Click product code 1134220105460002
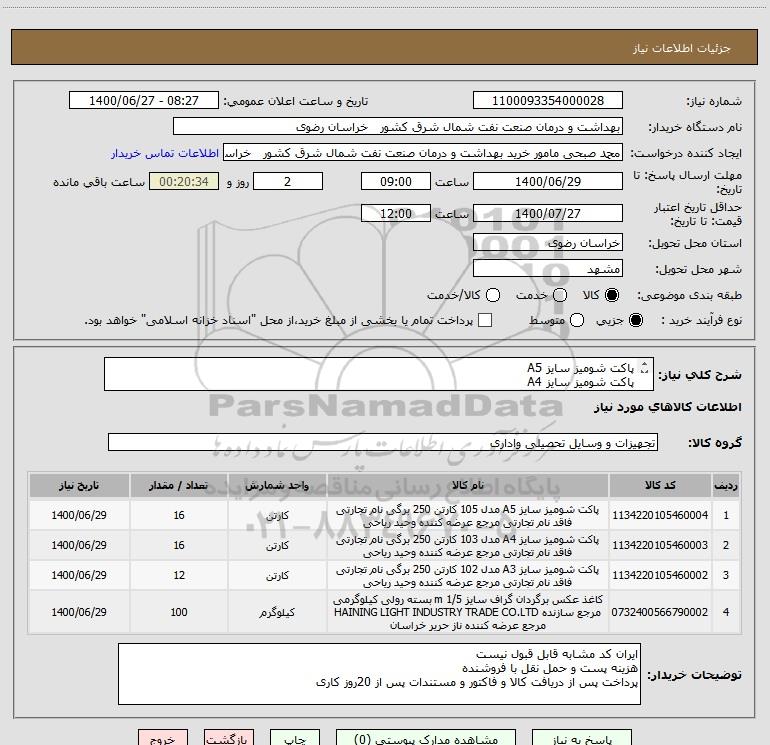The image size is (770, 745). [x=660, y=576]
